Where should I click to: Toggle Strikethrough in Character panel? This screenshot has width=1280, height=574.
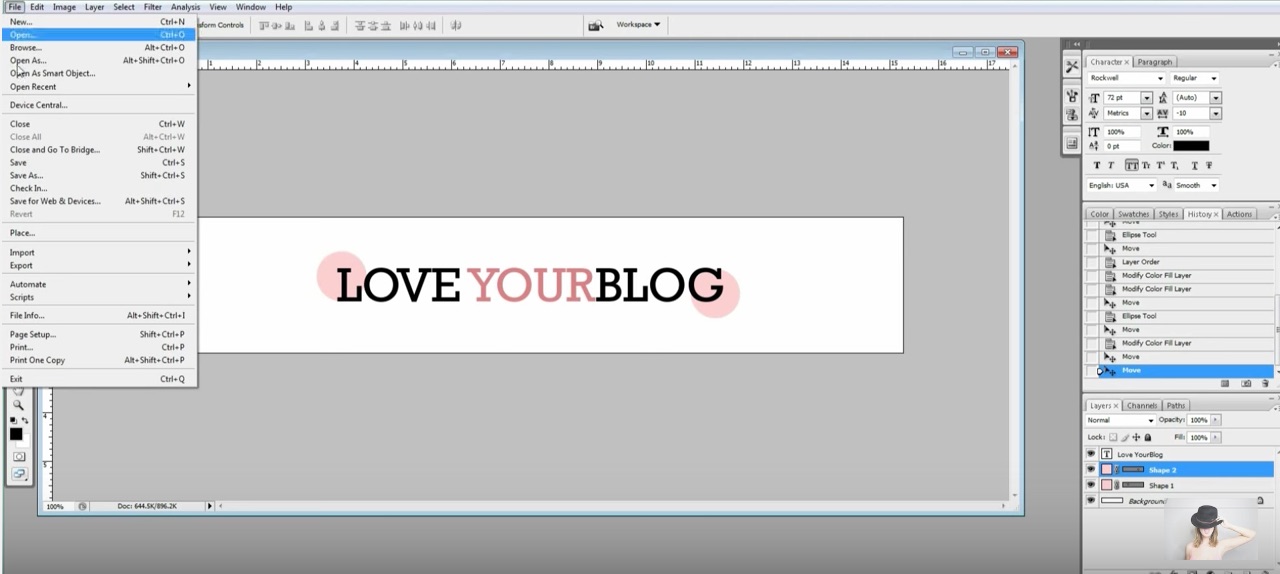1208,165
